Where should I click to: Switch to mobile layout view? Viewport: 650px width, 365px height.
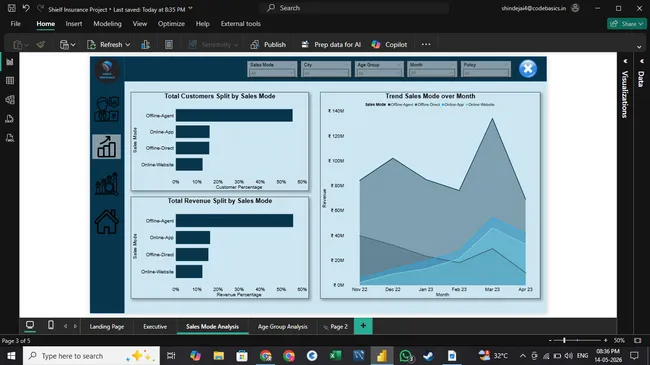click(x=51, y=325)
